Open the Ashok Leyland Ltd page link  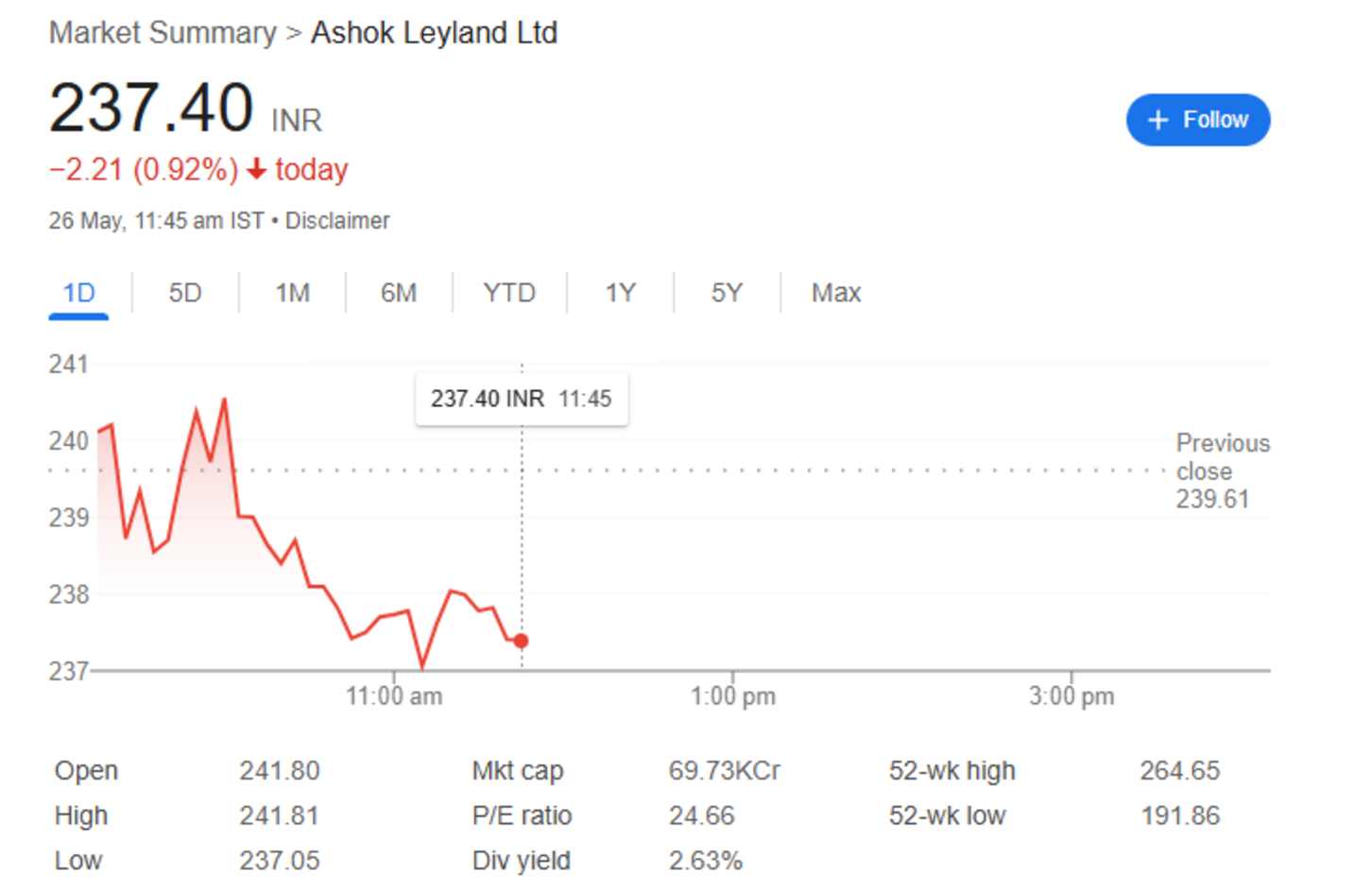tap(434, 33)
